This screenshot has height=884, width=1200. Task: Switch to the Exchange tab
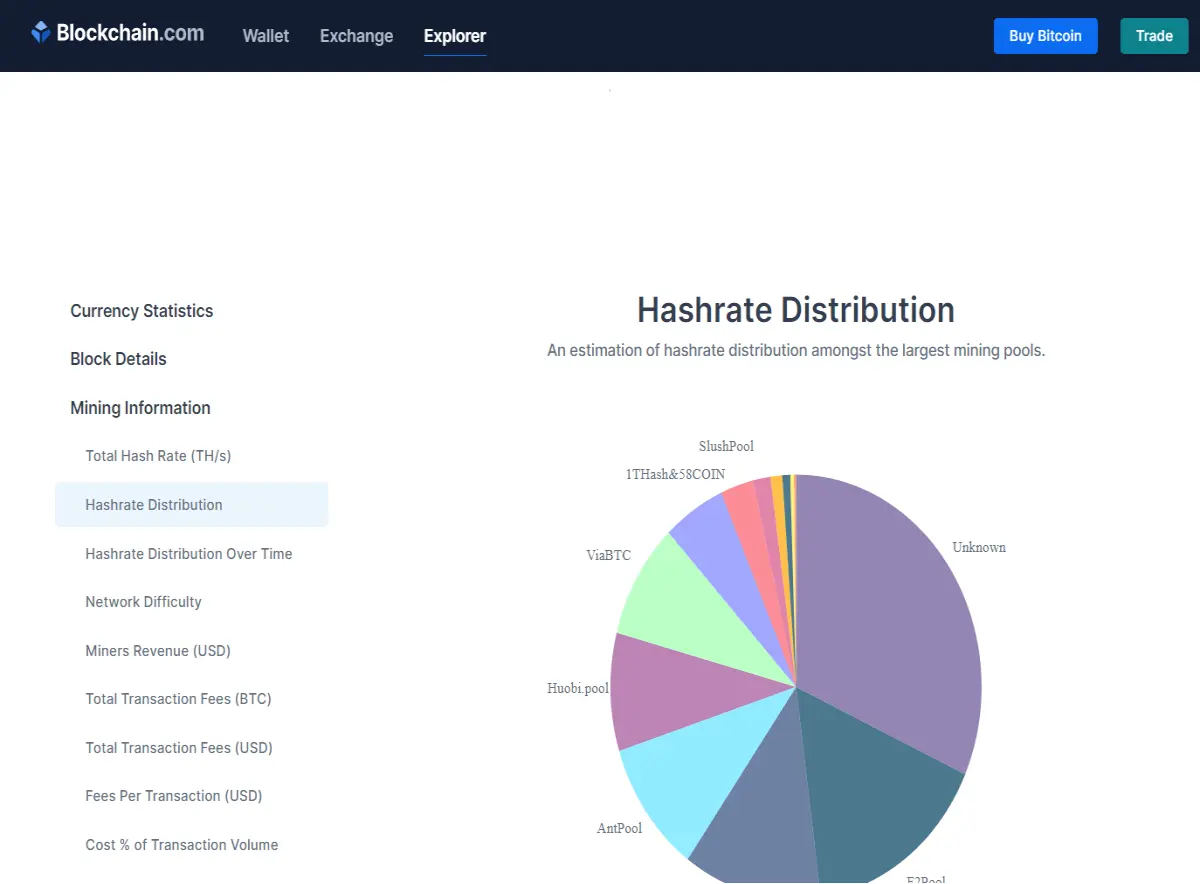pyautogui.click(x=356, y=36)
